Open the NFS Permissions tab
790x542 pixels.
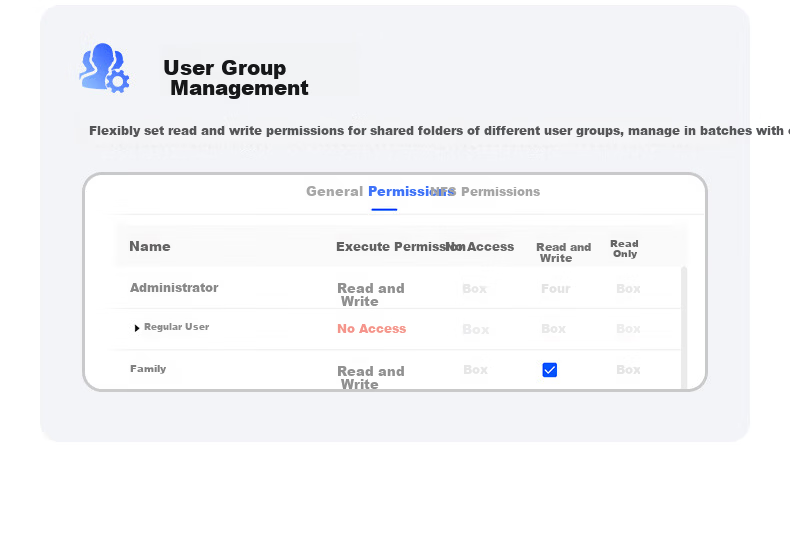click(x=485, y=191)
